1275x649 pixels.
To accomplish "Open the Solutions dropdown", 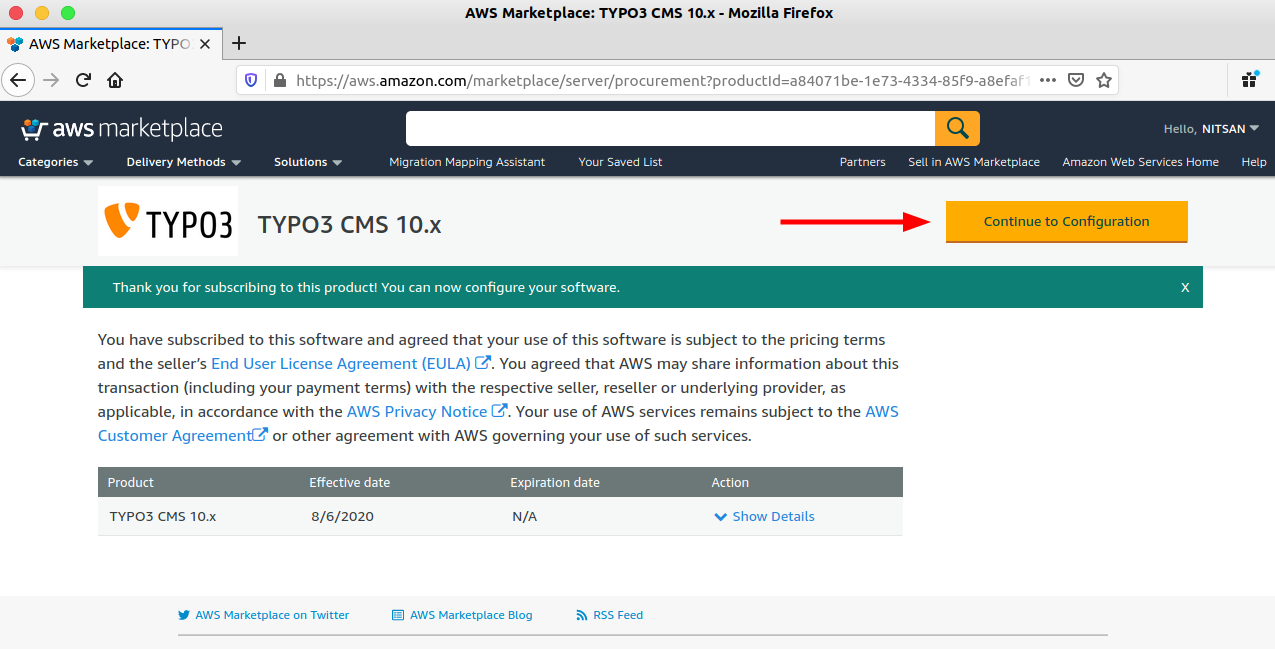I will 308,162.
